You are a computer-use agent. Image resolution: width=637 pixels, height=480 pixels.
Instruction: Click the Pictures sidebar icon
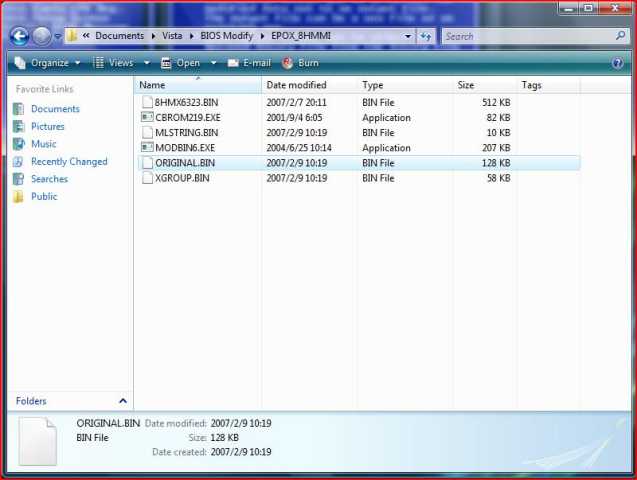click(x=18, y=126)
